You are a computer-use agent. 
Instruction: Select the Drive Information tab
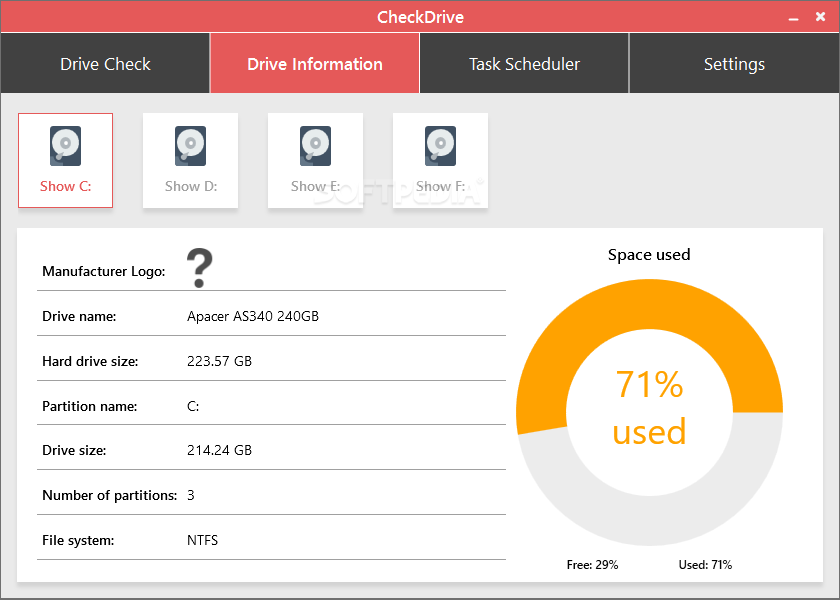(314, 63)
